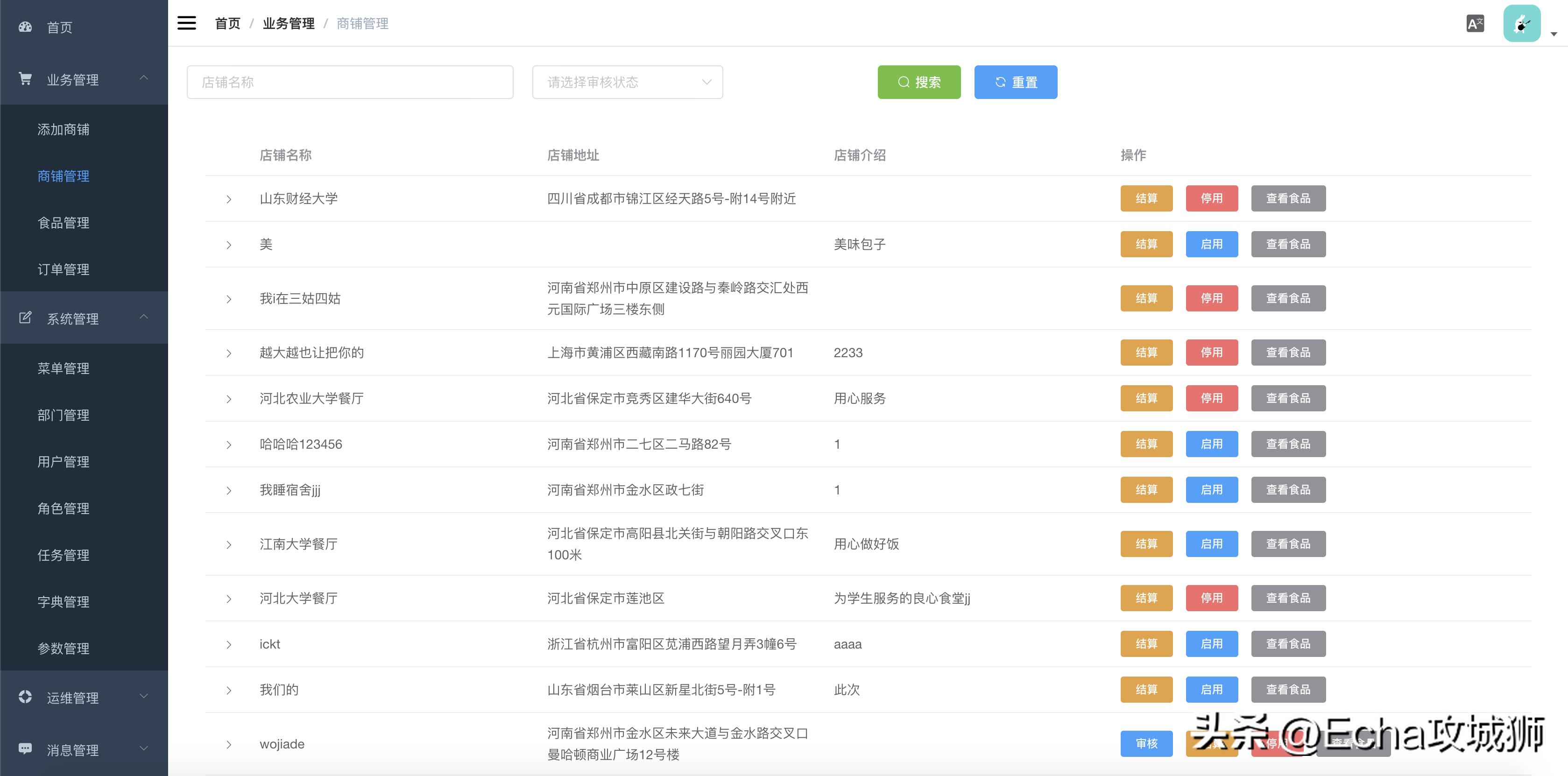Click the rabbit avatar in the top-right corner
This screenshot has width=1568, height=776.
[1522, 22]
